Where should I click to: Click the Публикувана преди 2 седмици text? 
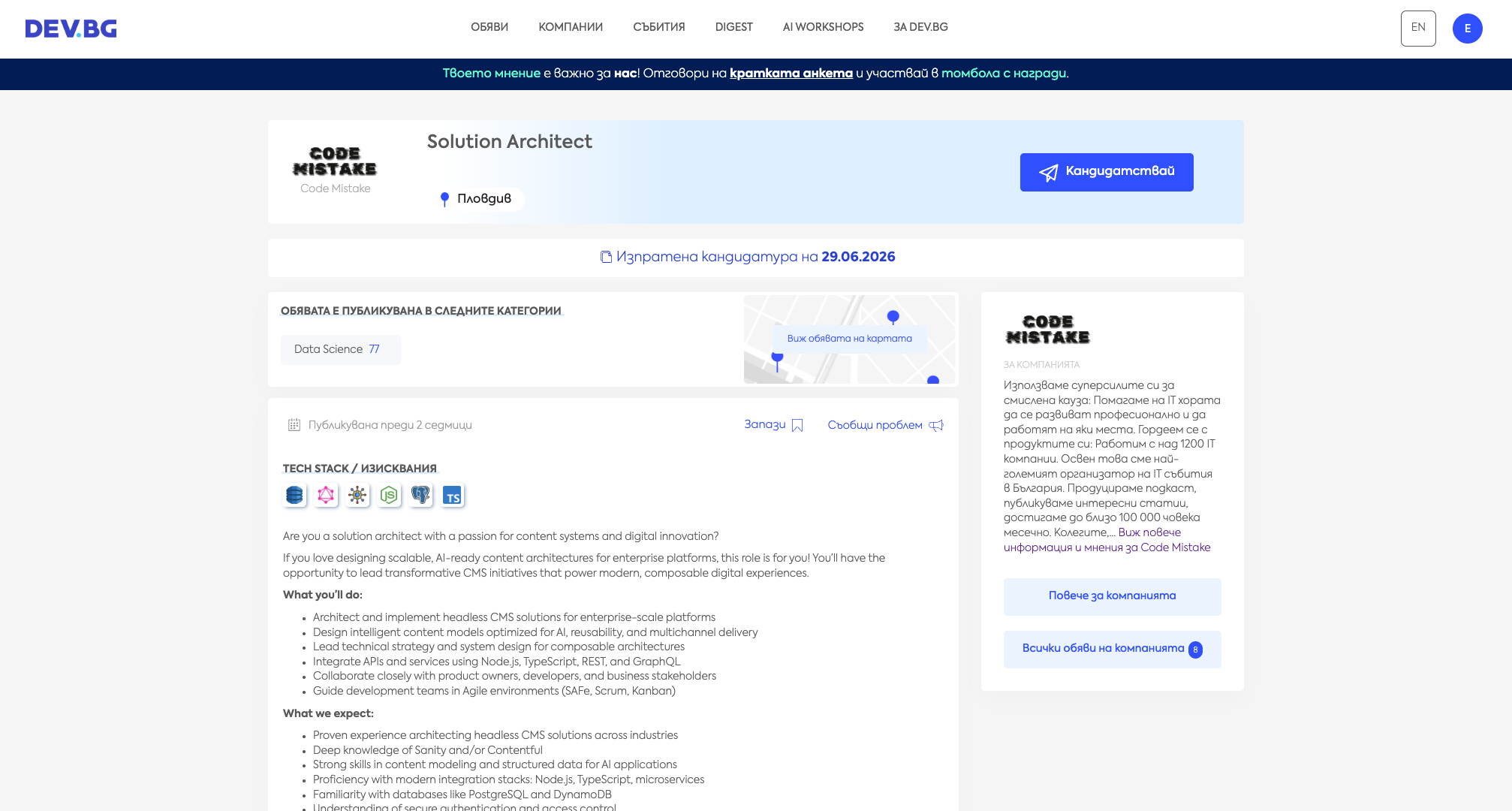[390, 425]
